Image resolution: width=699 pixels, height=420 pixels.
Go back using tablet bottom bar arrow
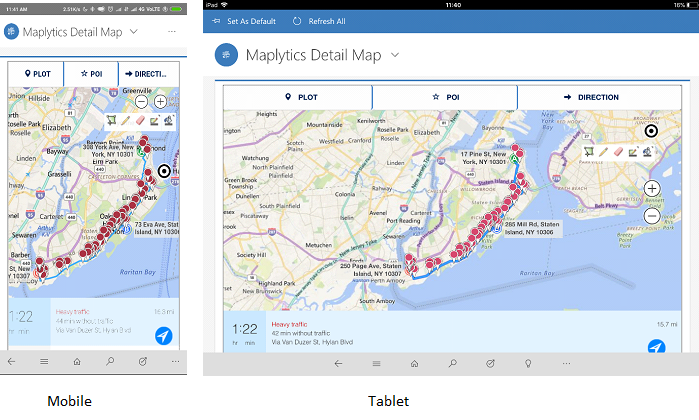pyautogui.click(x=338, y=363)
